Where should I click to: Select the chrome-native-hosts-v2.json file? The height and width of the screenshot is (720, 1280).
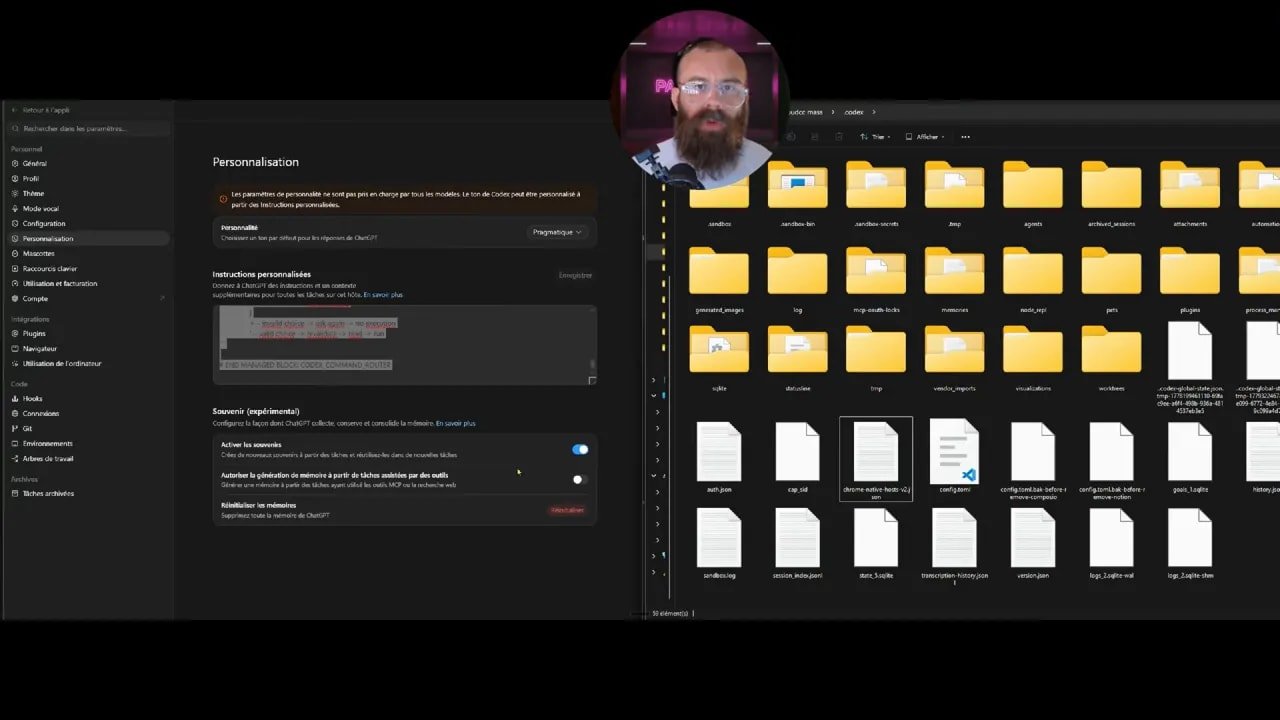pyautogui.click(x=876, y=459)
